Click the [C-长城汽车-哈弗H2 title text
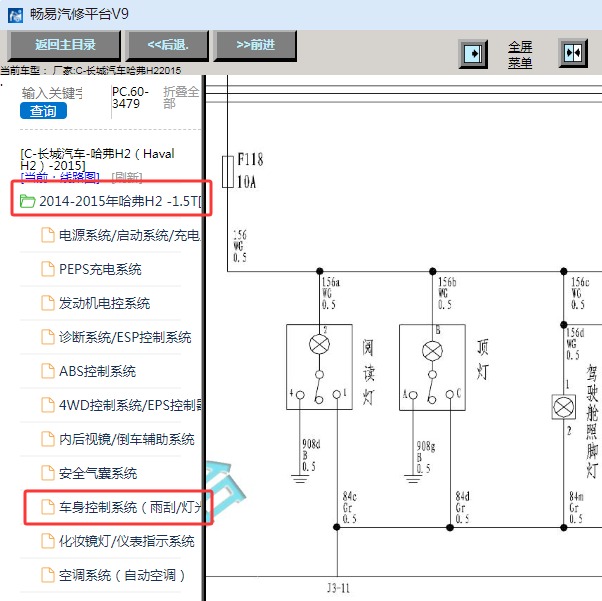 (97, 159)
